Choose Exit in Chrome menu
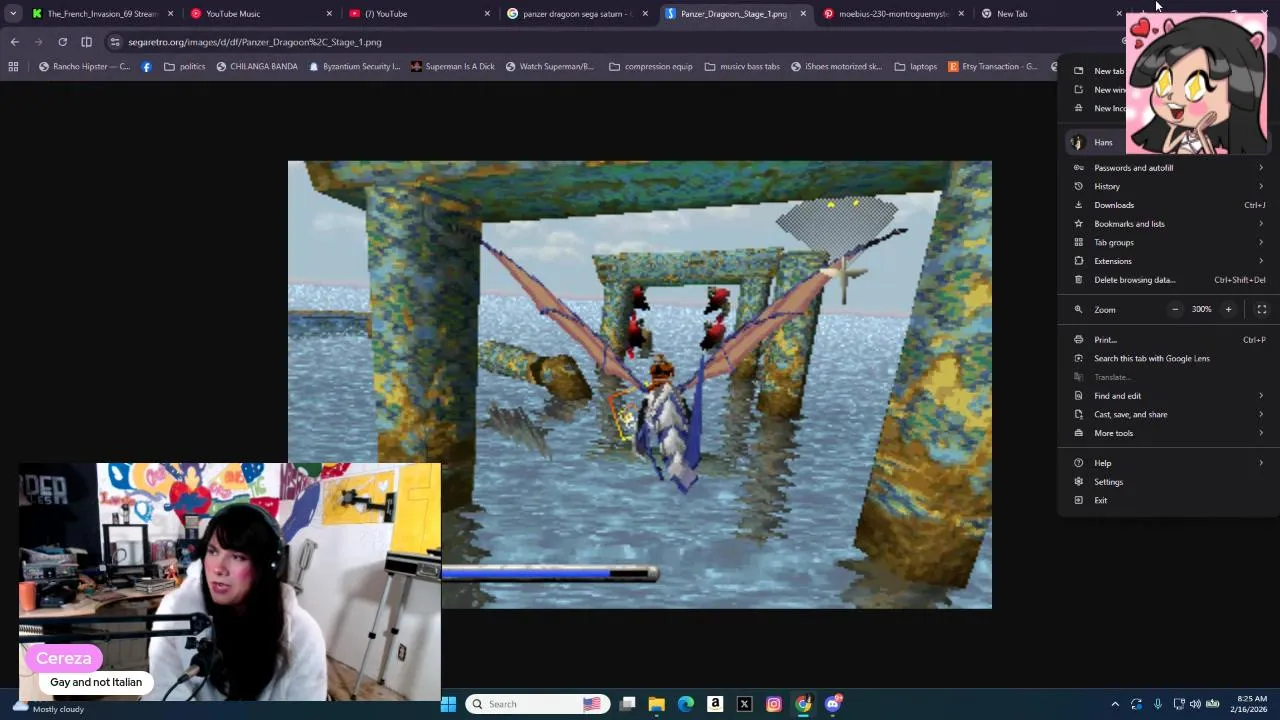 point(1168,500)
